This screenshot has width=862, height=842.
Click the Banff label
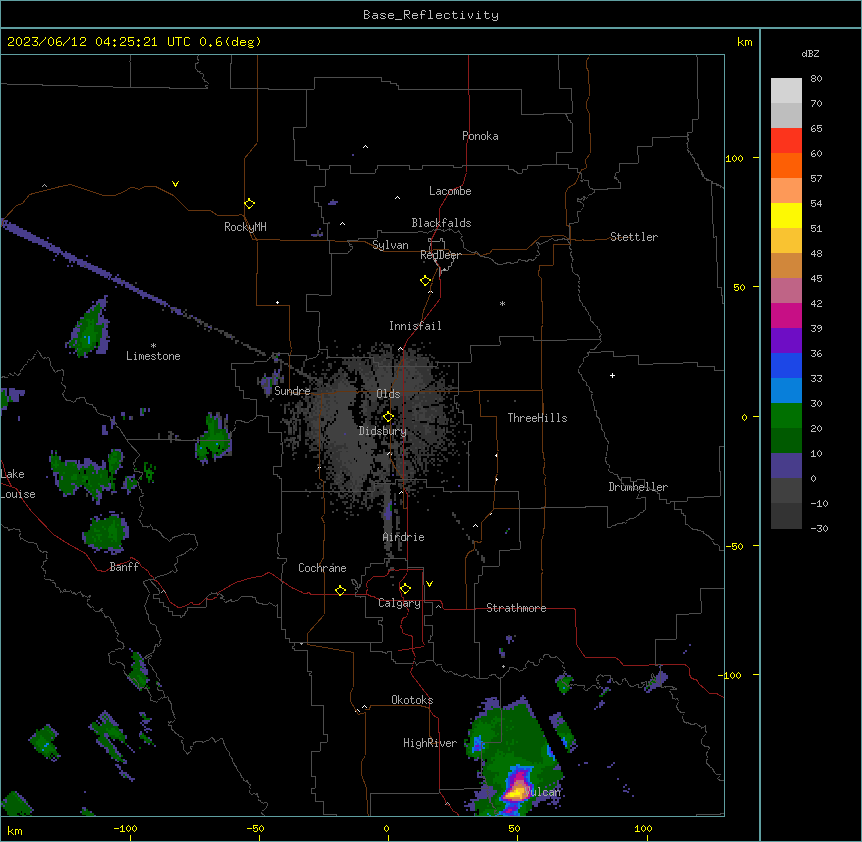point(124,567)
